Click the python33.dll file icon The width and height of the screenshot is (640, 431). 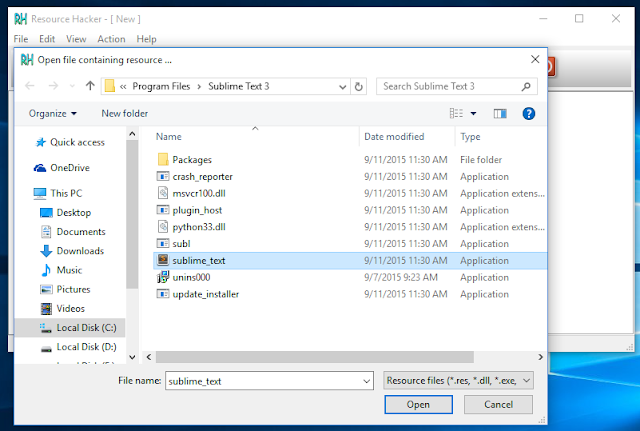pyautogui.click(x=163, y=227)
